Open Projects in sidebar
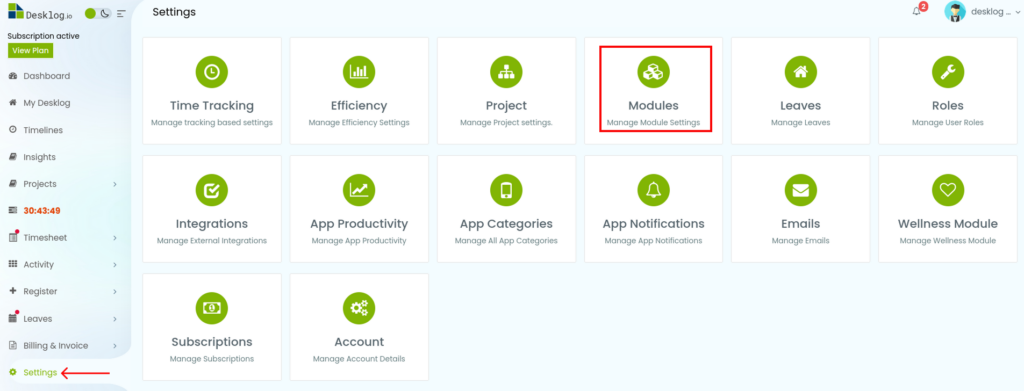This screenshot has height=391, width=1024. [40, 184]
